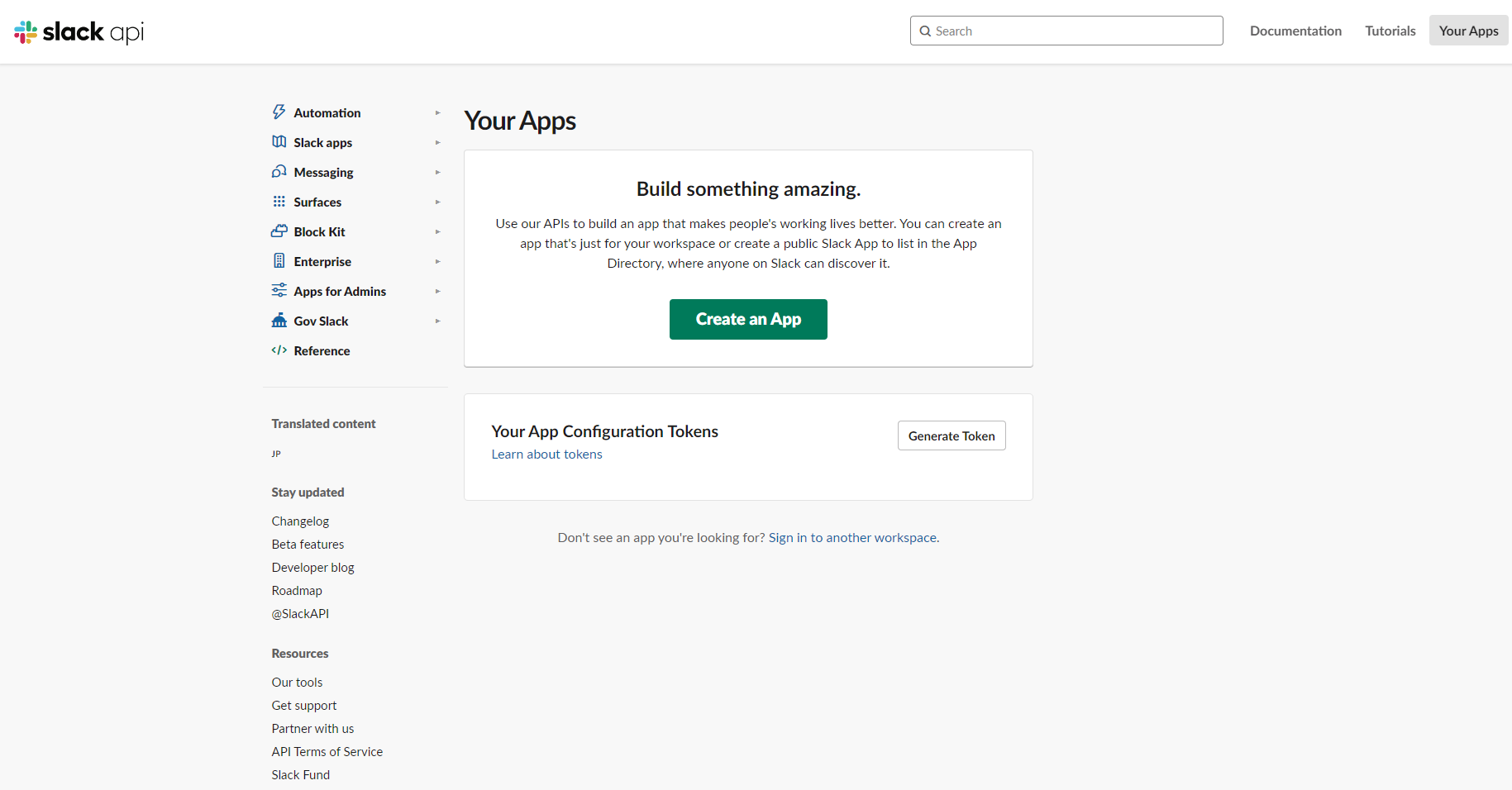Expand the Slack apps section arrow
This screenshot has width=1512, height=790.
pos(438,143)
